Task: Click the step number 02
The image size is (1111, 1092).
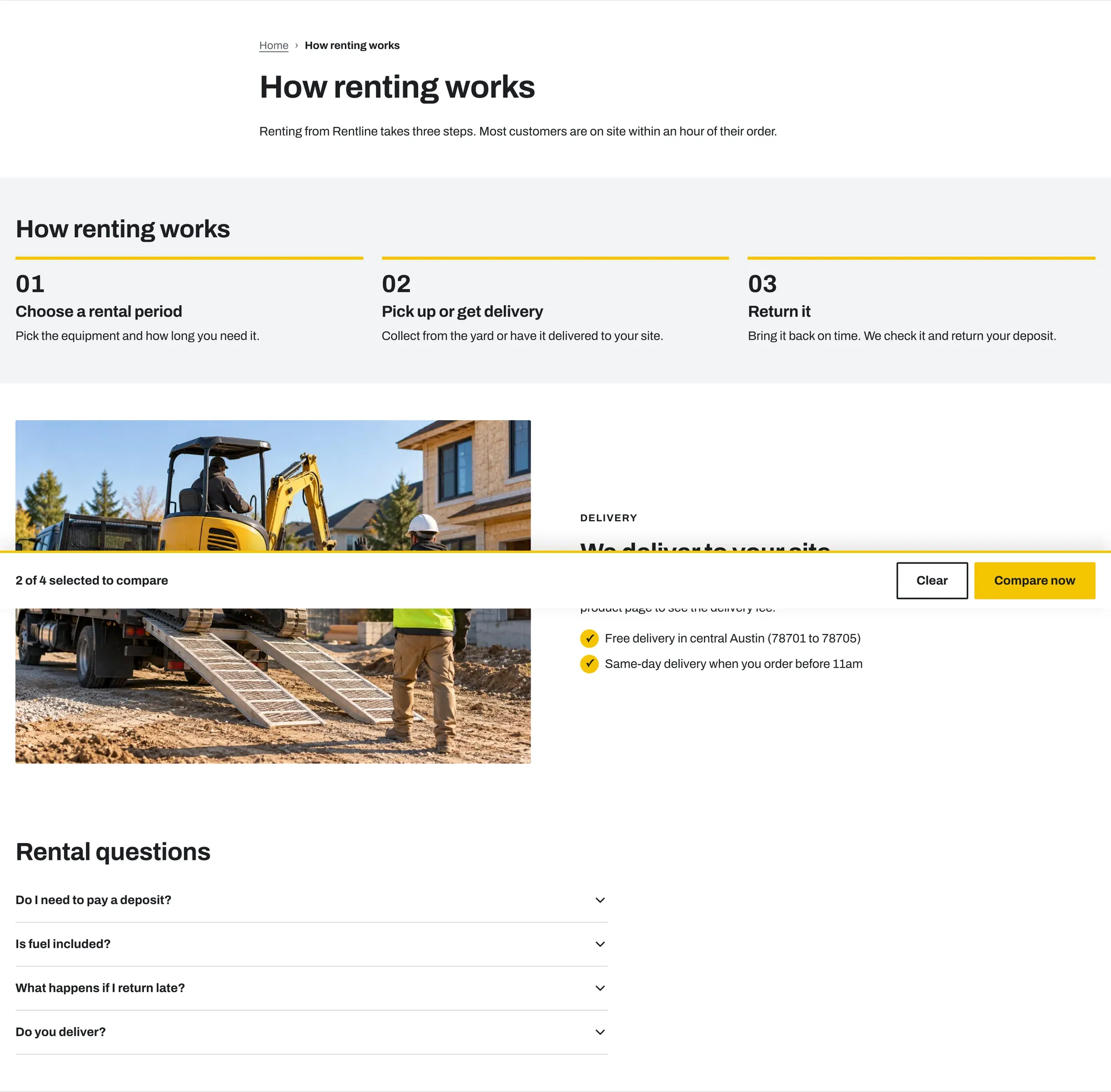Action: [x=396, y=284]
